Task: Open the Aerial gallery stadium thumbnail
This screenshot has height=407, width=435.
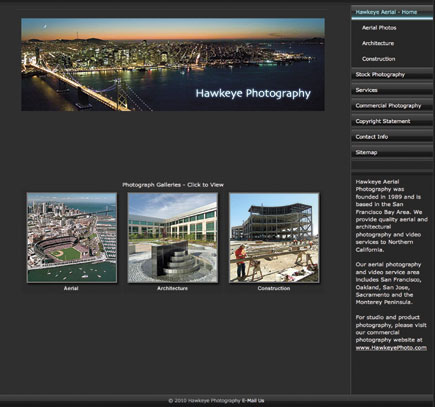Action: (x=72, y=238)
